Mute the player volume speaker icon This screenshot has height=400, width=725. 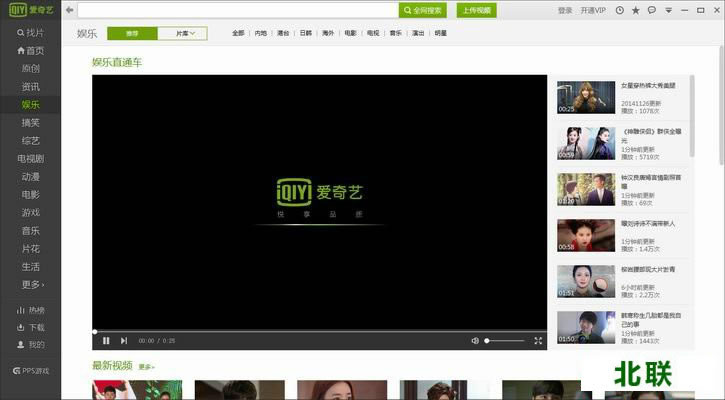[x=475, y=340]
